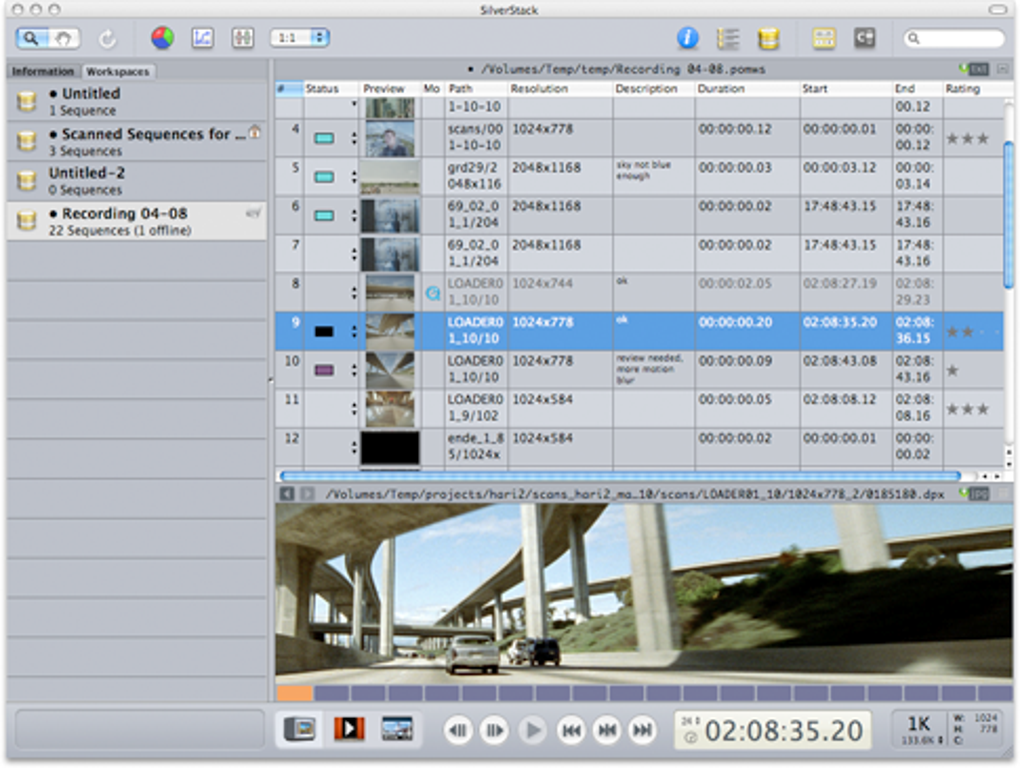1020x768 pixels.
Task: Switch to the Workspaces tab
Action: tap(116, 71)
